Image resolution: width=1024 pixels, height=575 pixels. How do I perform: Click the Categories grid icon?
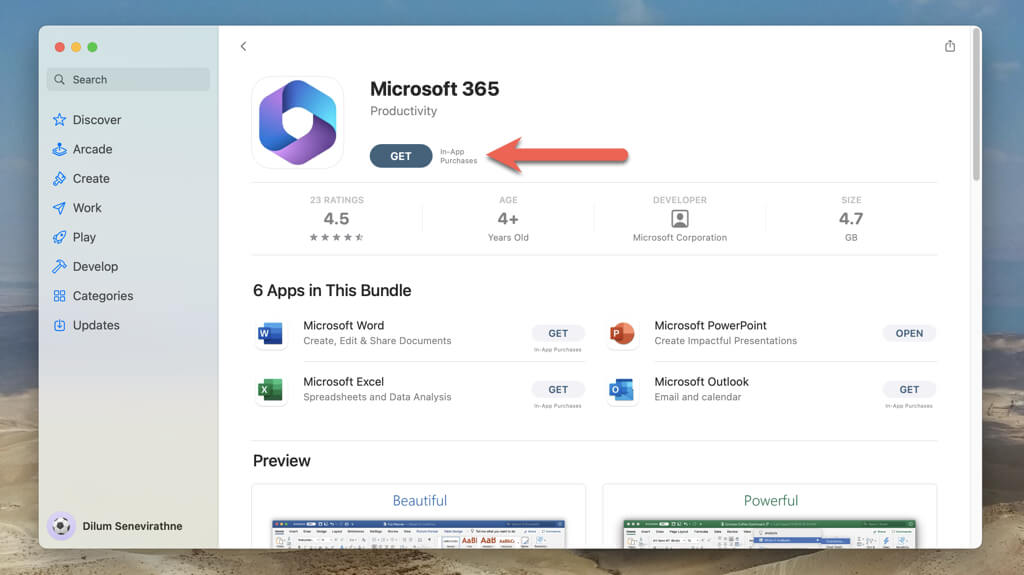(x=59, y=296)
